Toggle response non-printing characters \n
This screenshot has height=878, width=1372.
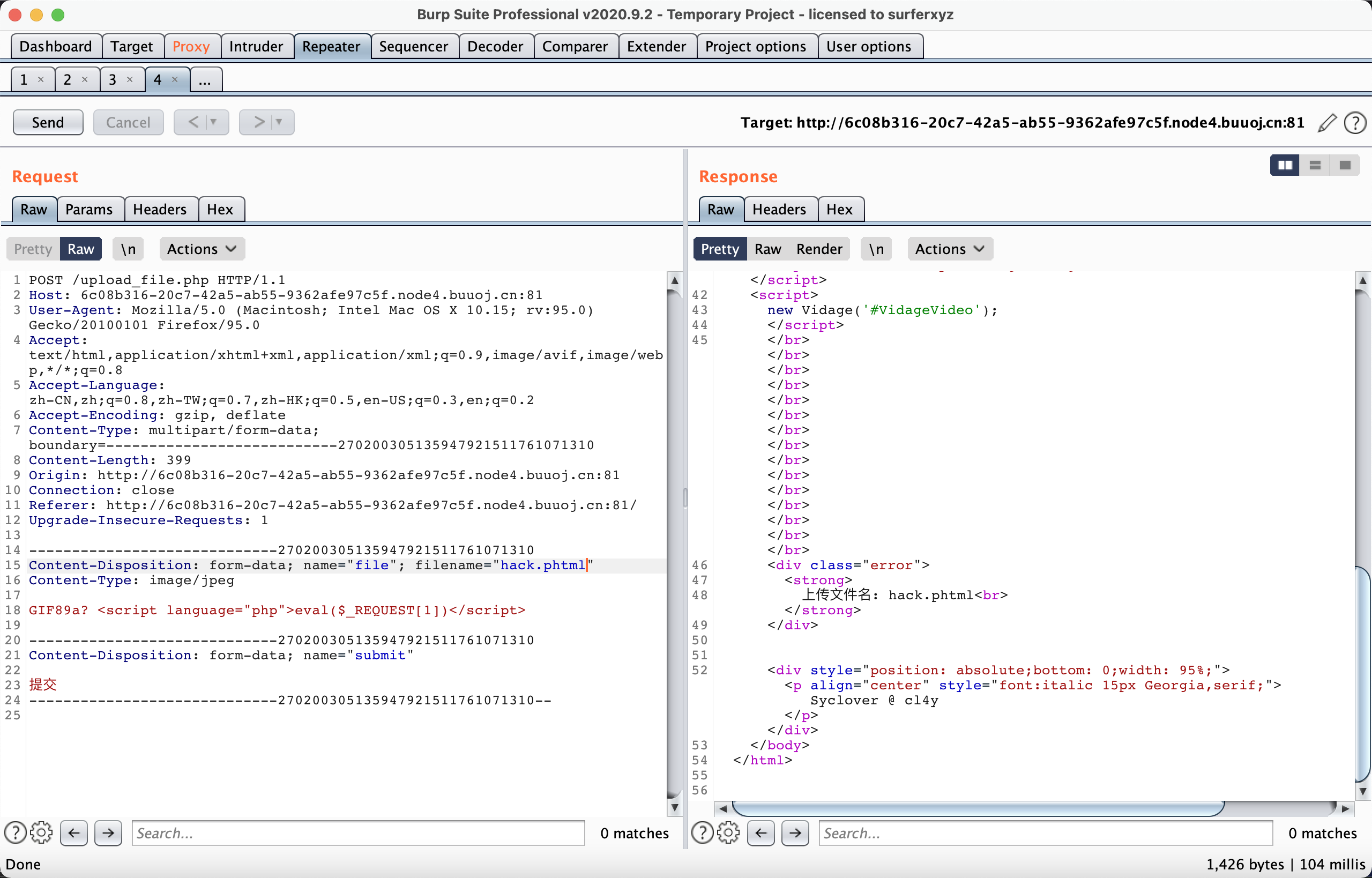tap(876, 249)
